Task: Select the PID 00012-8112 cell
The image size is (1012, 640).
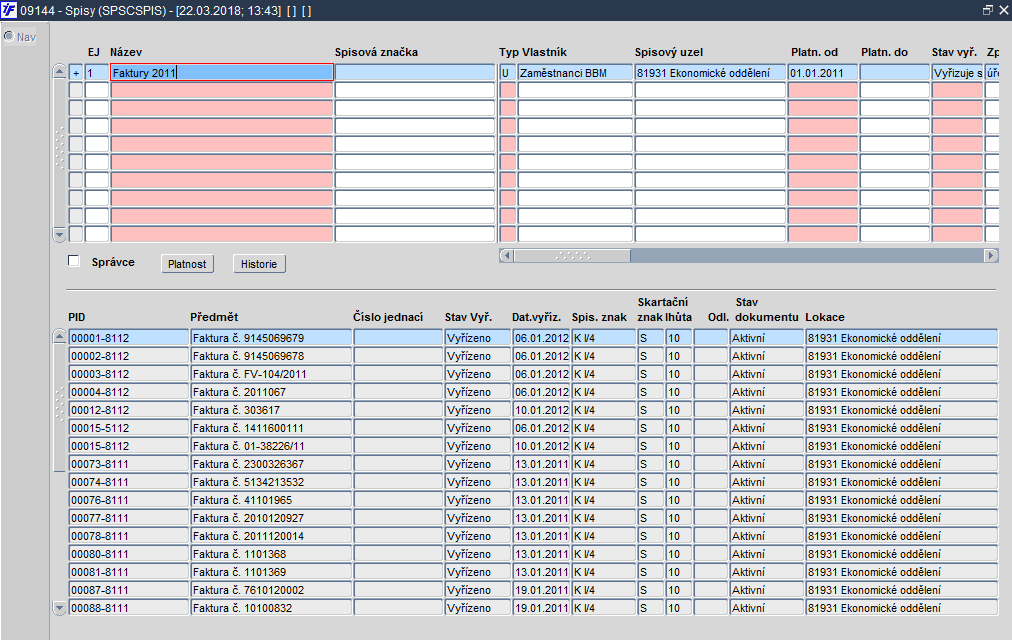Action: coord(129,410)
